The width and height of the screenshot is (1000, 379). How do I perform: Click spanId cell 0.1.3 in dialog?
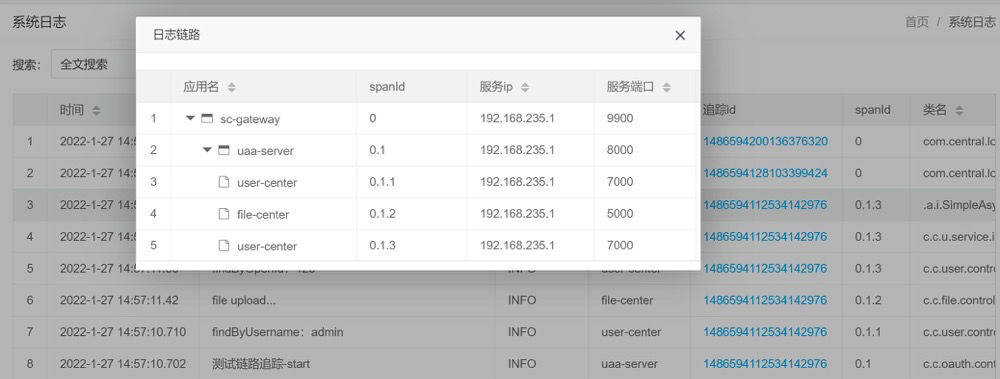coord(382,246)
